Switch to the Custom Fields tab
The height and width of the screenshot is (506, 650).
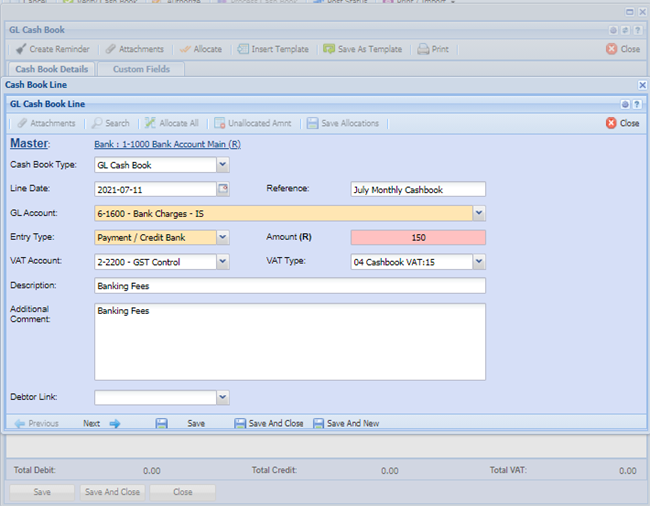click(x=140, y=69)
